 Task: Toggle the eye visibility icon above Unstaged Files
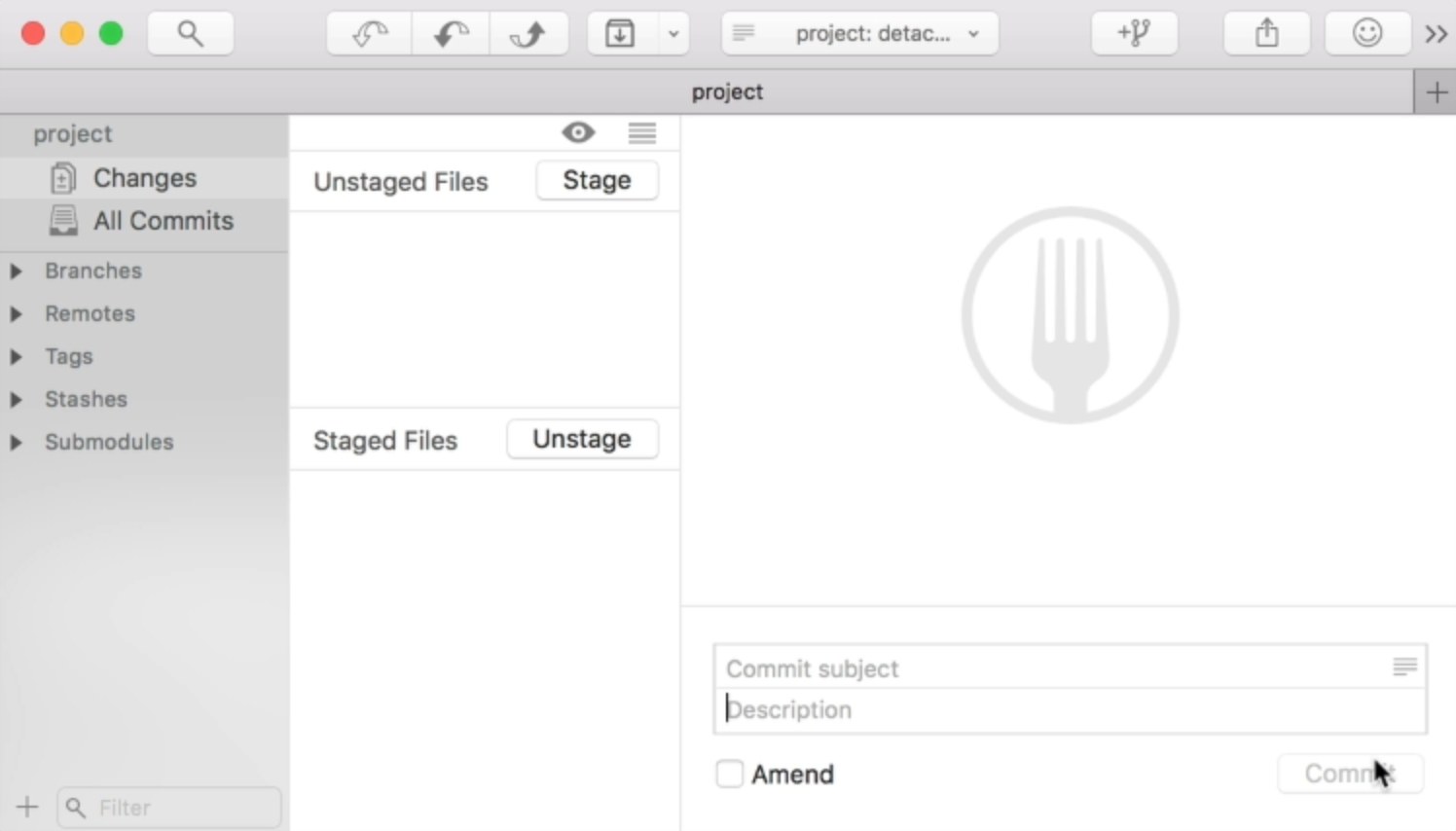click(x=578, y=132)
